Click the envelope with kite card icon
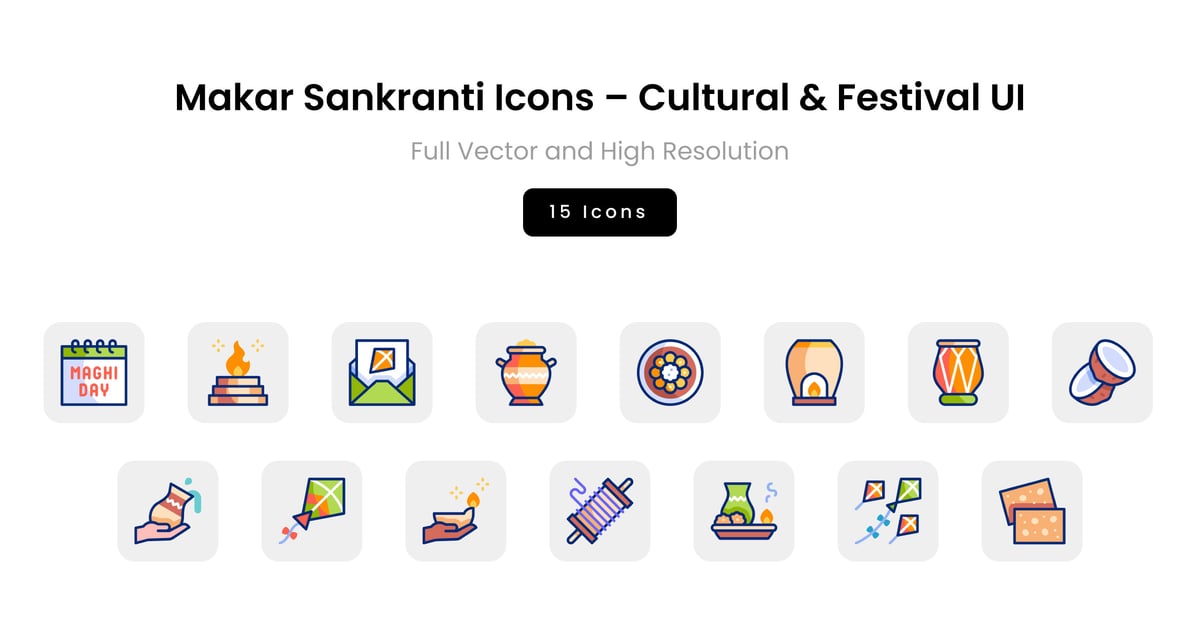 [x=382, y=372]
